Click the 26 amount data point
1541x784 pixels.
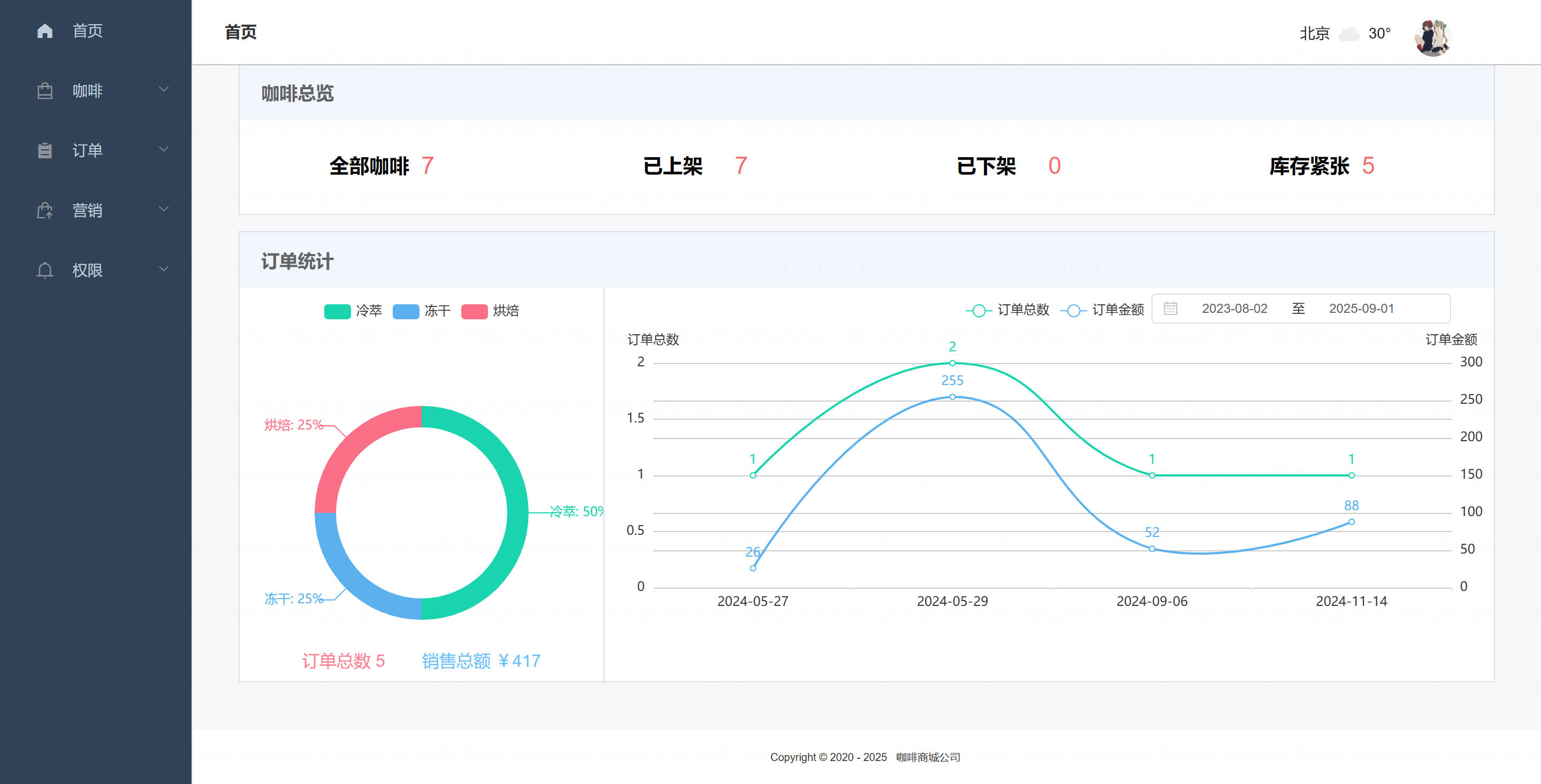753,568
